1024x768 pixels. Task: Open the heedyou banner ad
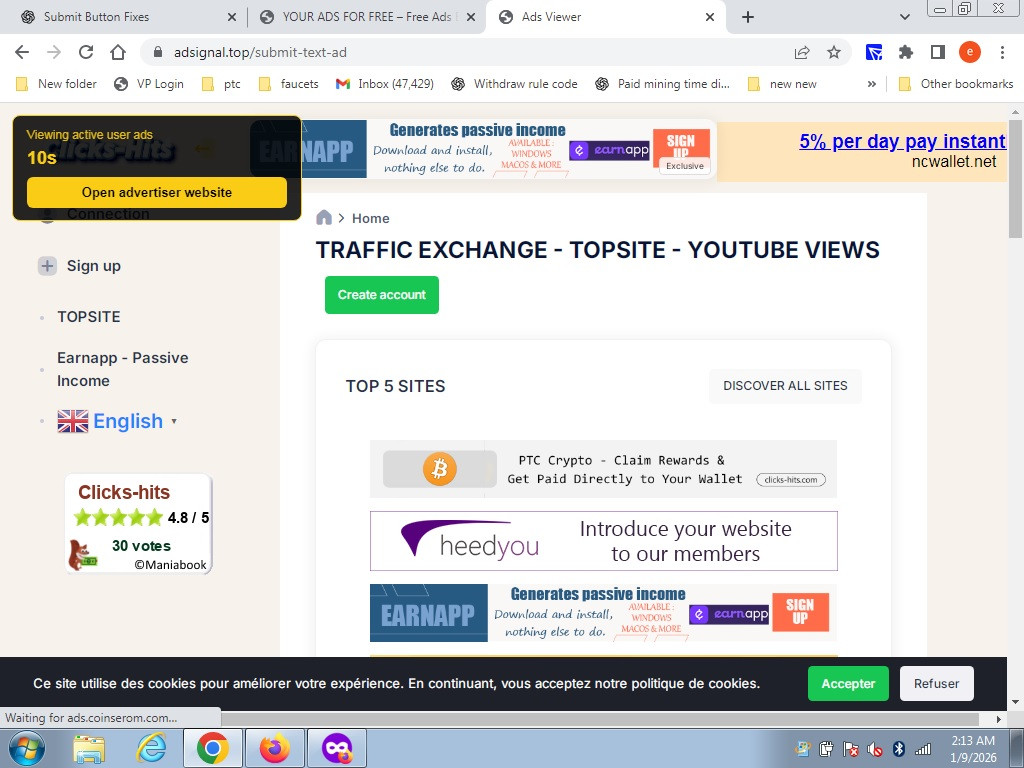tap(603, 541)
